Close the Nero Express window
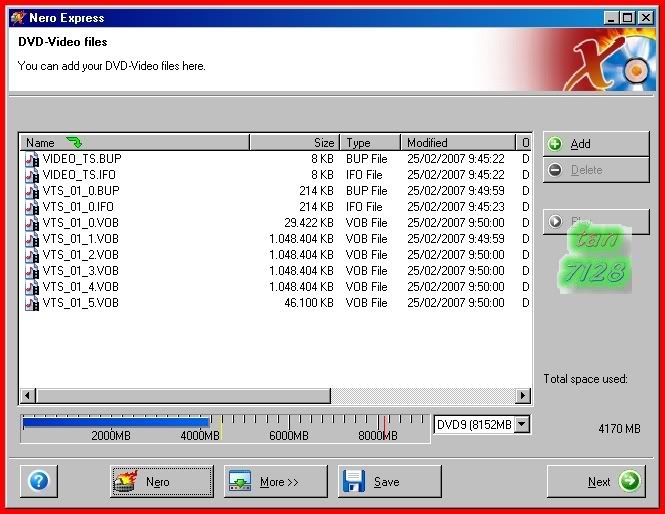Viewport: 665px width, 514px height. click(645, 18)
